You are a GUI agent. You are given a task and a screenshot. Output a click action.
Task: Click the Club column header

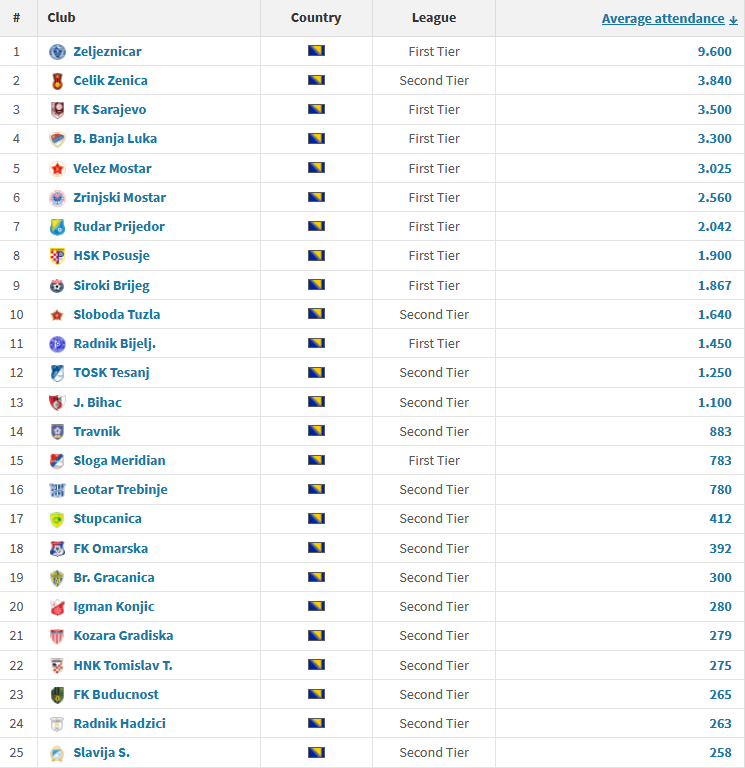[x=61, y=17]
